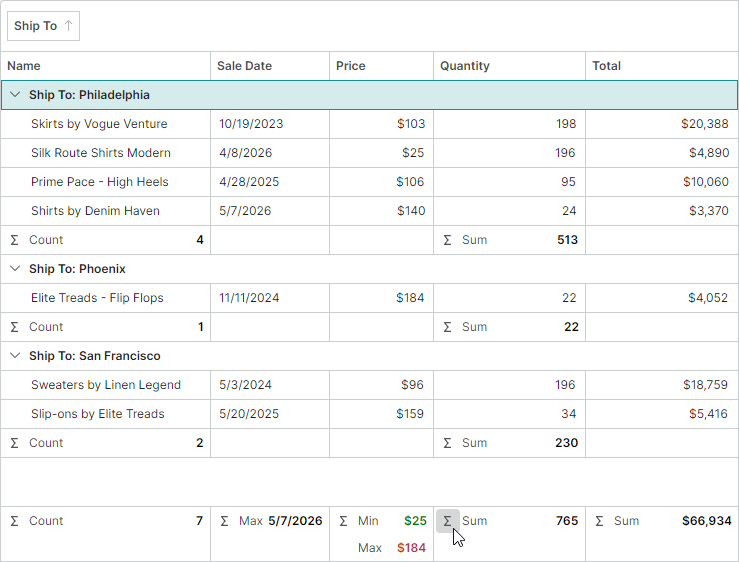Click sigma icon beside Sum $66,934

coord(599,521)
